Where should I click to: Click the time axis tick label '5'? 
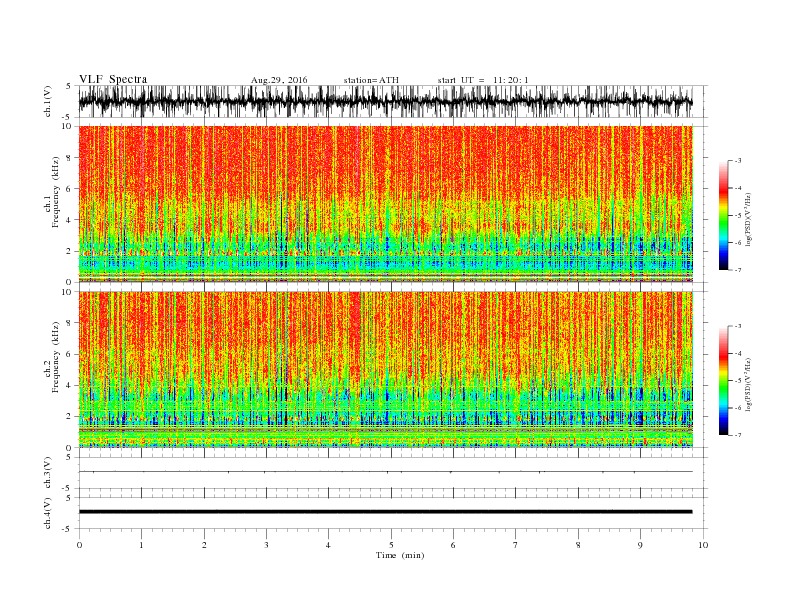coord(391,545)
